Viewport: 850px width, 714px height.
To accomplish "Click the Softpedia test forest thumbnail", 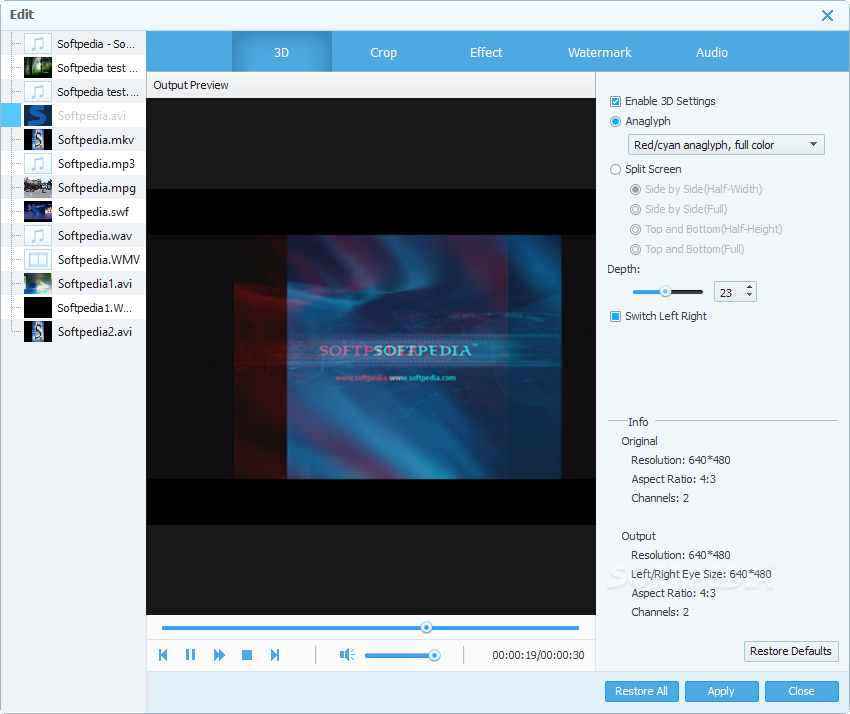I will coord(38,68).
